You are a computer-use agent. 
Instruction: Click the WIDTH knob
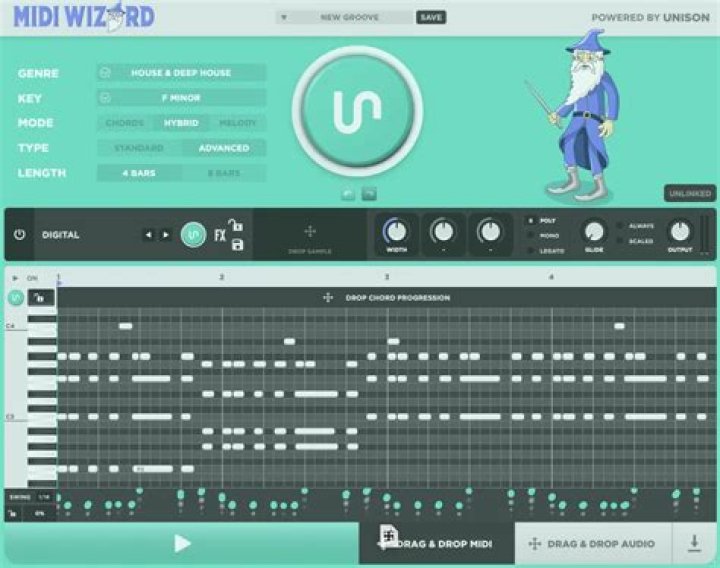point(396,232)
